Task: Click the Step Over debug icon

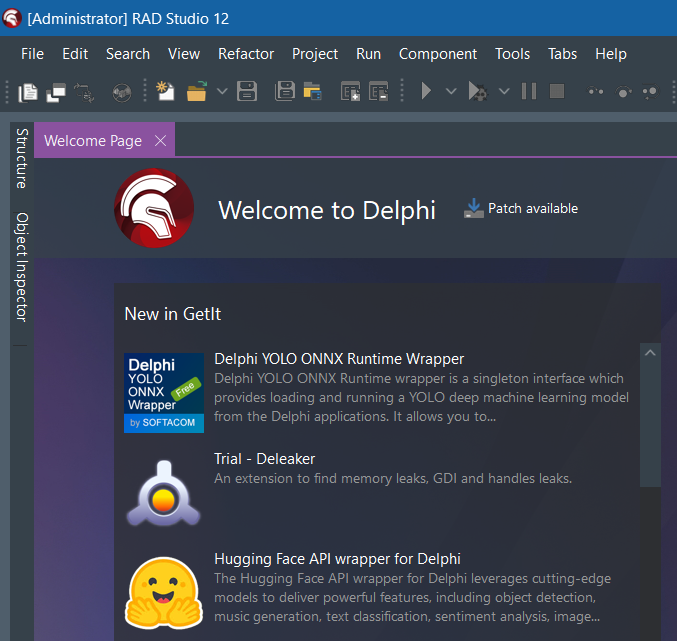Action: [x=623, y=91]
